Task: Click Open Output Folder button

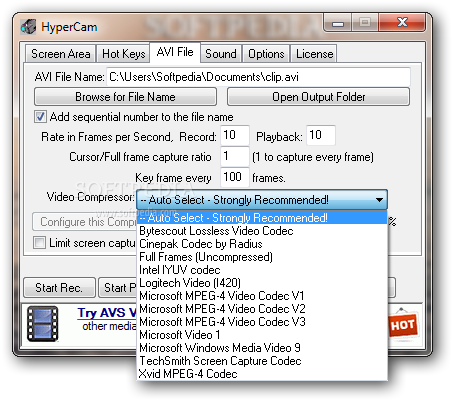Action: (319, 97)
